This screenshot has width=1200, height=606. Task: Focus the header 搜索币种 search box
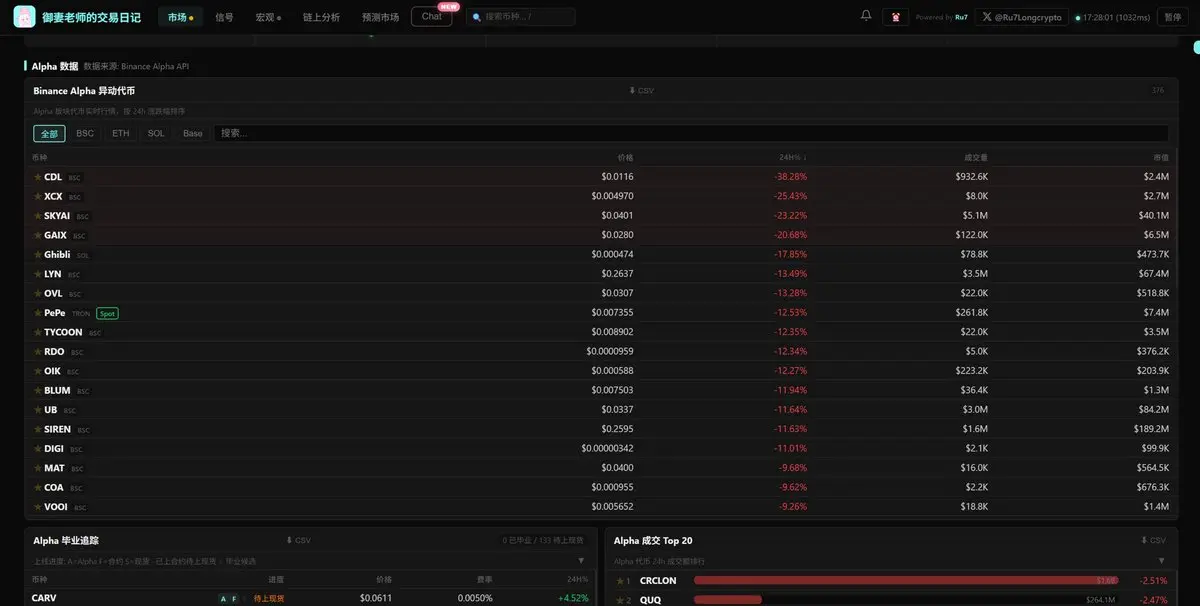tap(520, 17)
